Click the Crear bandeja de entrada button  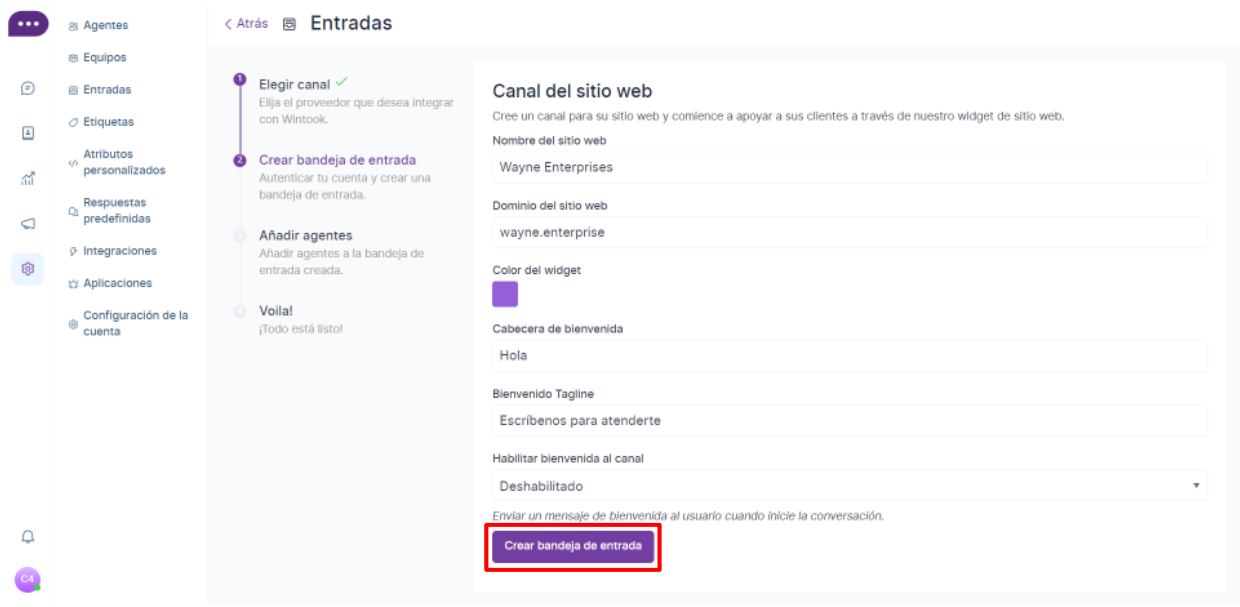(x=573, y=546)
